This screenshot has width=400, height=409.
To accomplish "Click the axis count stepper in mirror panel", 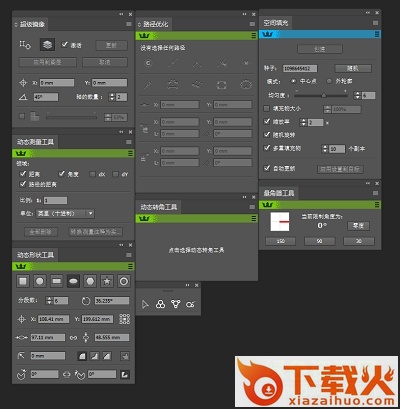I will [x=112, y=97].
